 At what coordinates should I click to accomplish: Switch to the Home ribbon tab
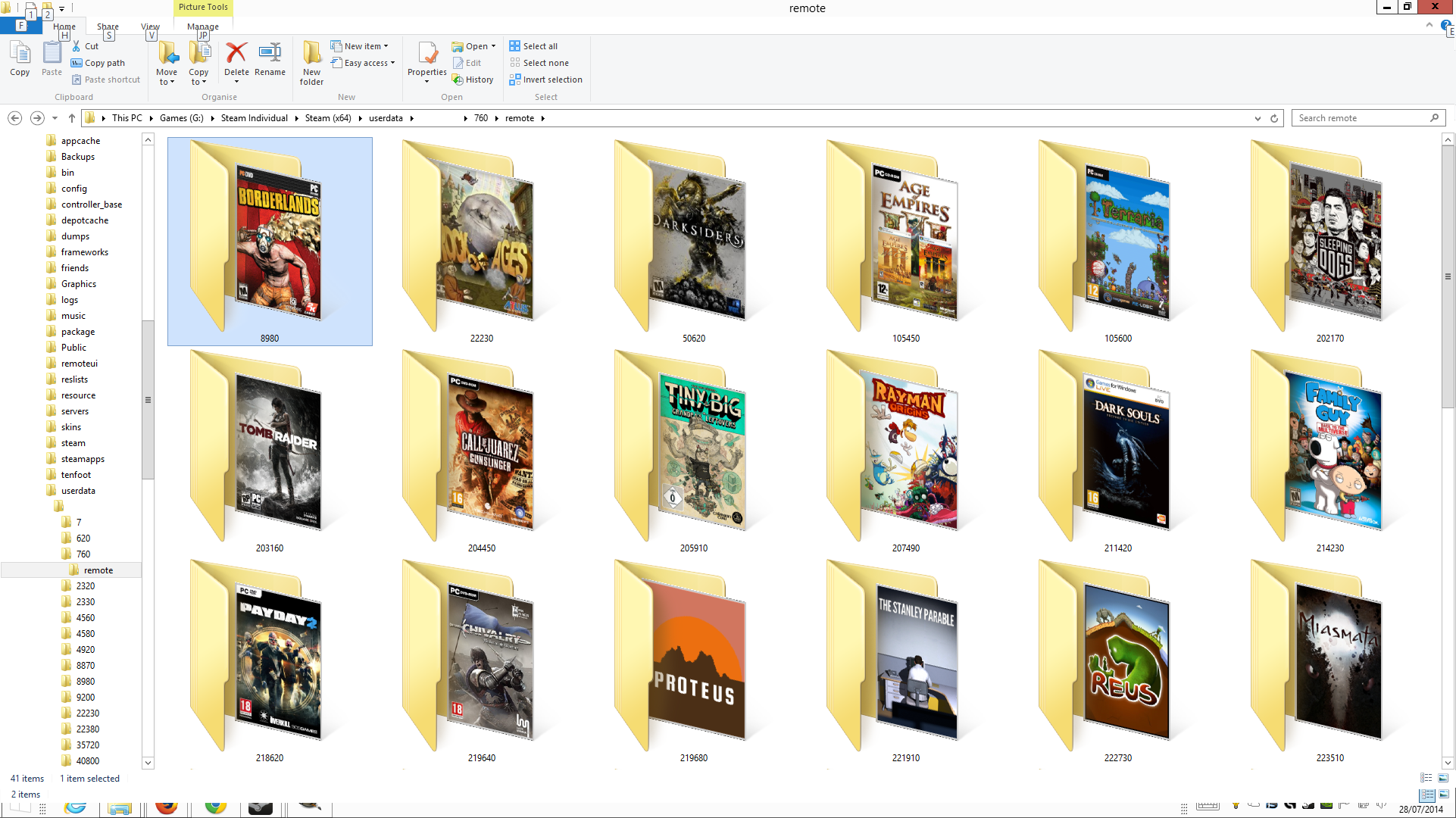pyautogui.click(x=64, y=27)
